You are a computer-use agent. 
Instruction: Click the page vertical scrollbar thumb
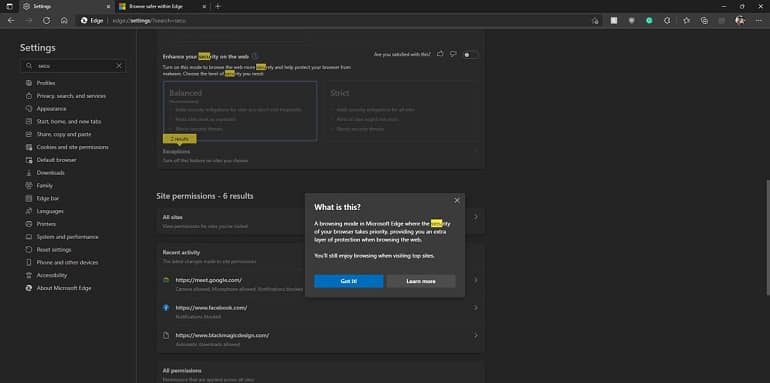[768, 237]
